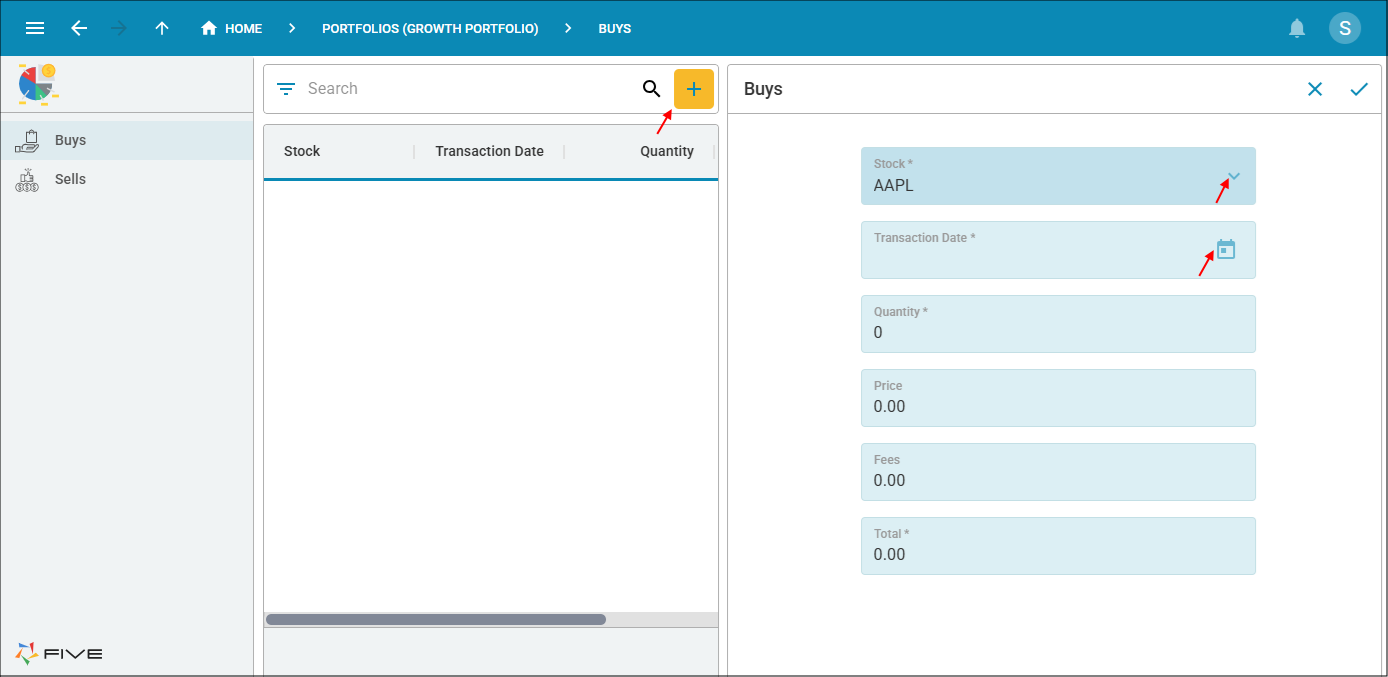The image size is (1388, 677).
Task: Open the filter list icon
Action: pyautogui.click(x=286, y=89)
